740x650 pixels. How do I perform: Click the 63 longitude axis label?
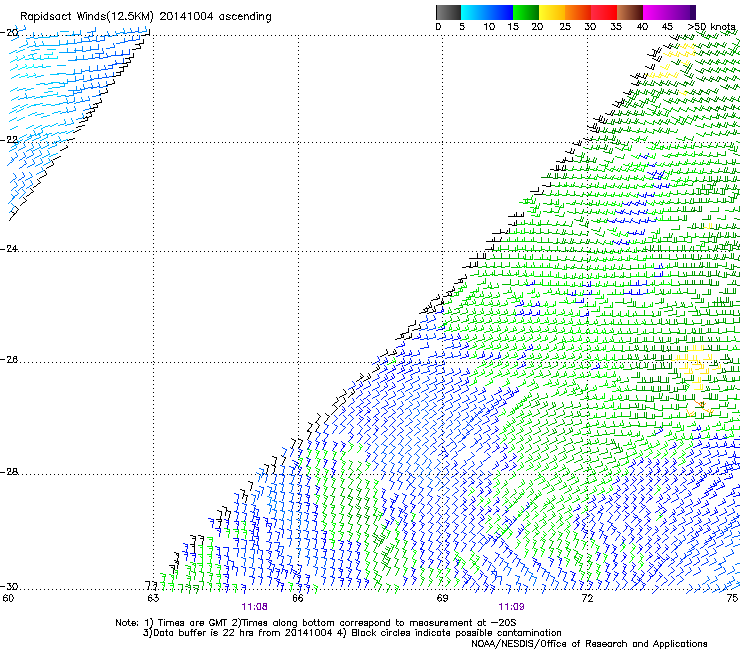[153, 599]
